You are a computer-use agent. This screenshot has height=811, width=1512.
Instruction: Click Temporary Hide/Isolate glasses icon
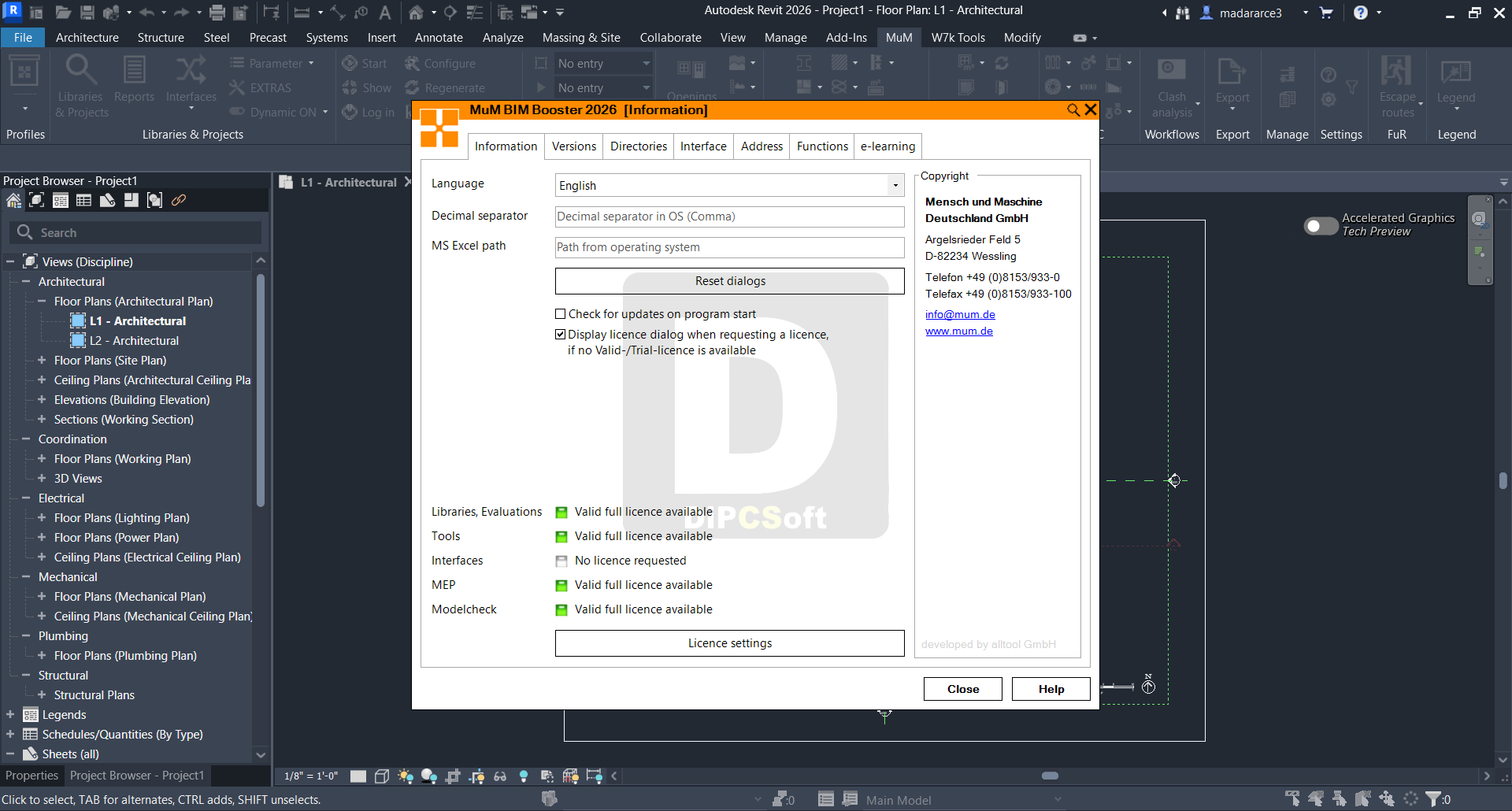[x=500, y=776]
